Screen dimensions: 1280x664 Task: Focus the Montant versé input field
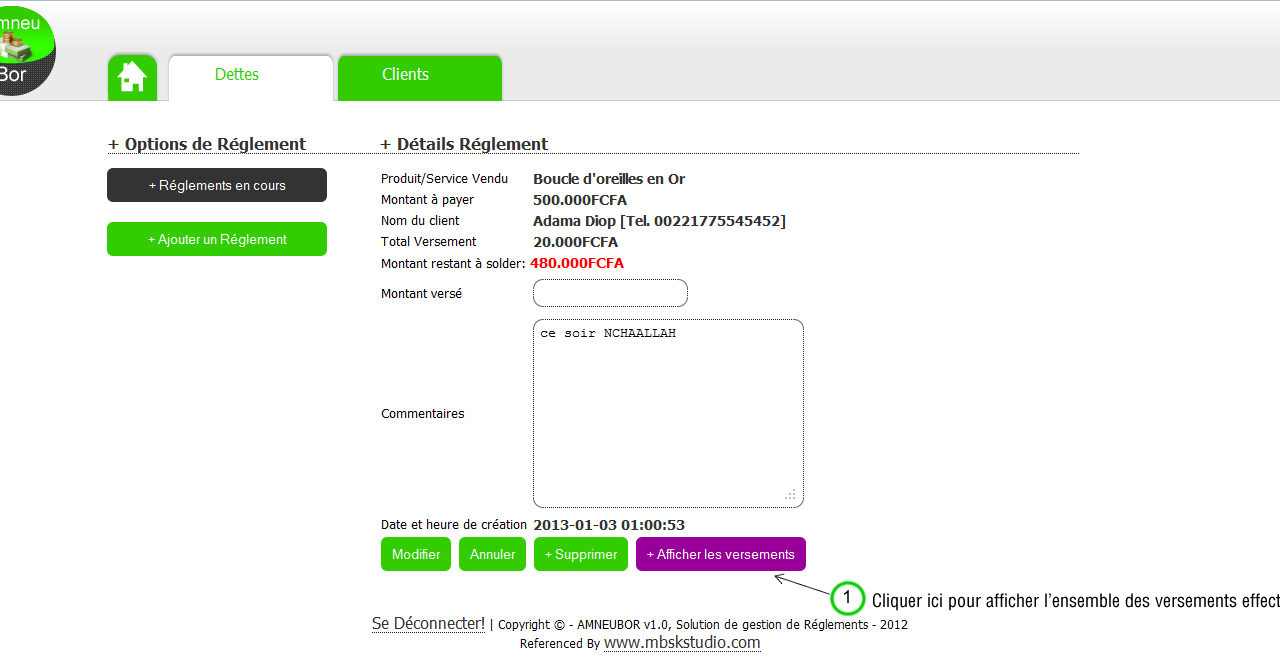[610, 293]
